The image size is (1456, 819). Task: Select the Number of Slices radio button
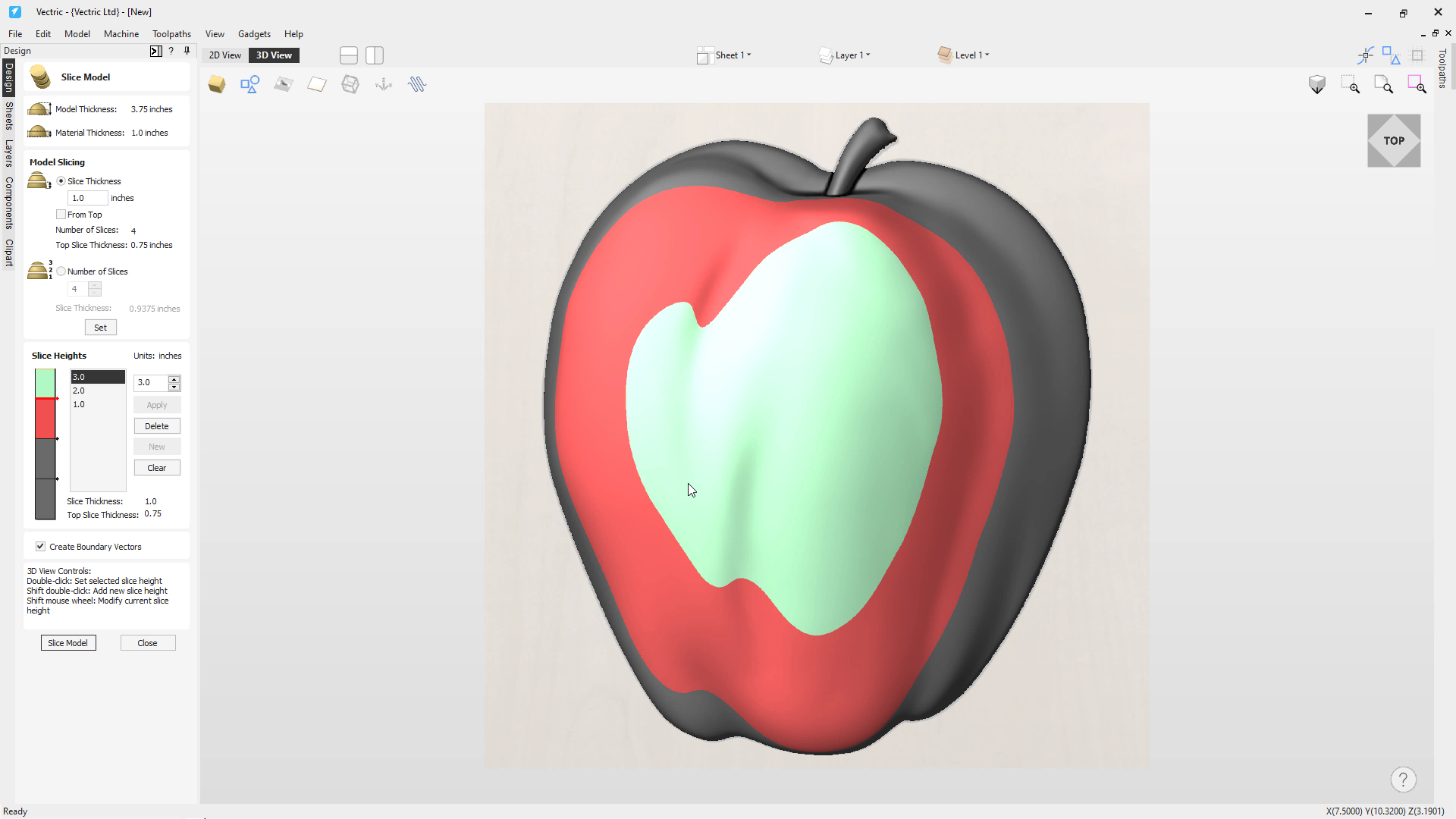61,271
